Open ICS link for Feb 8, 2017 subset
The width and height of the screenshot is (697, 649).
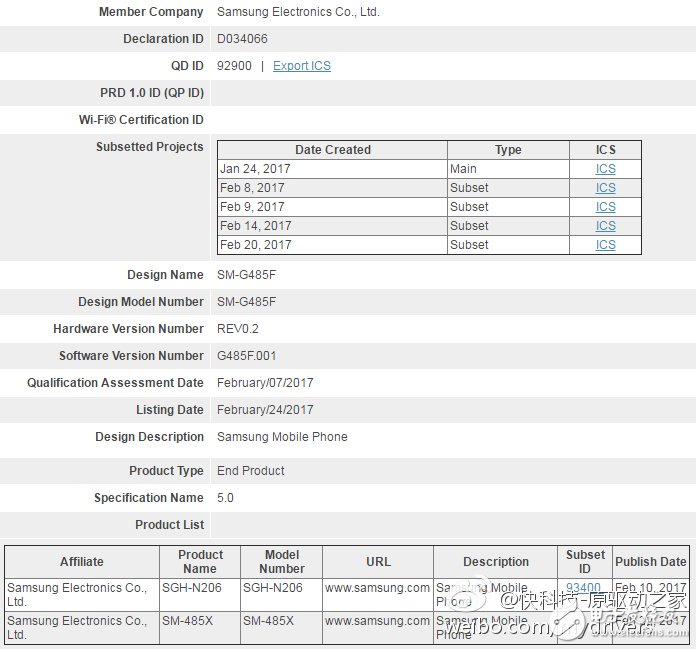(605, 188)
